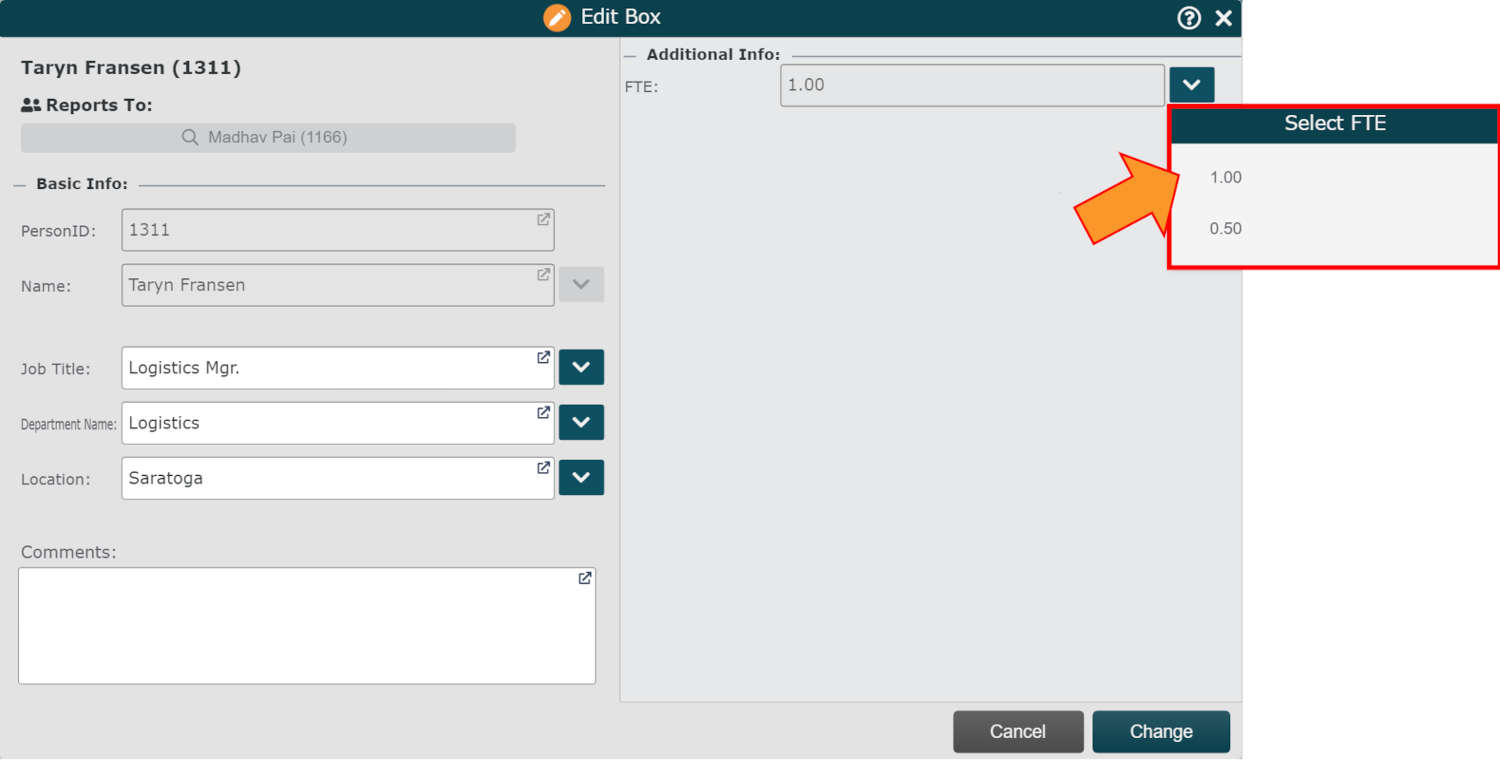Close the Edit Box dialog
The width and height of the screenshot is (1500, 760).
1223,18
